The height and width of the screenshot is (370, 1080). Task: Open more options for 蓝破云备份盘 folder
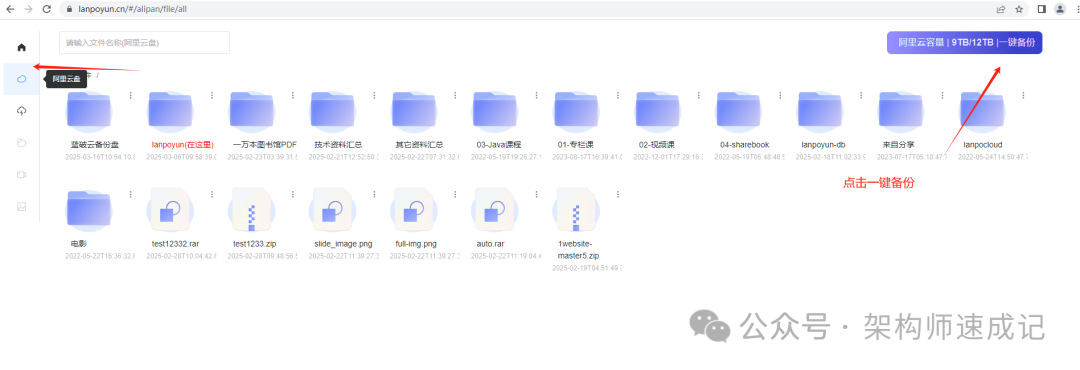[x=130, y=96]
